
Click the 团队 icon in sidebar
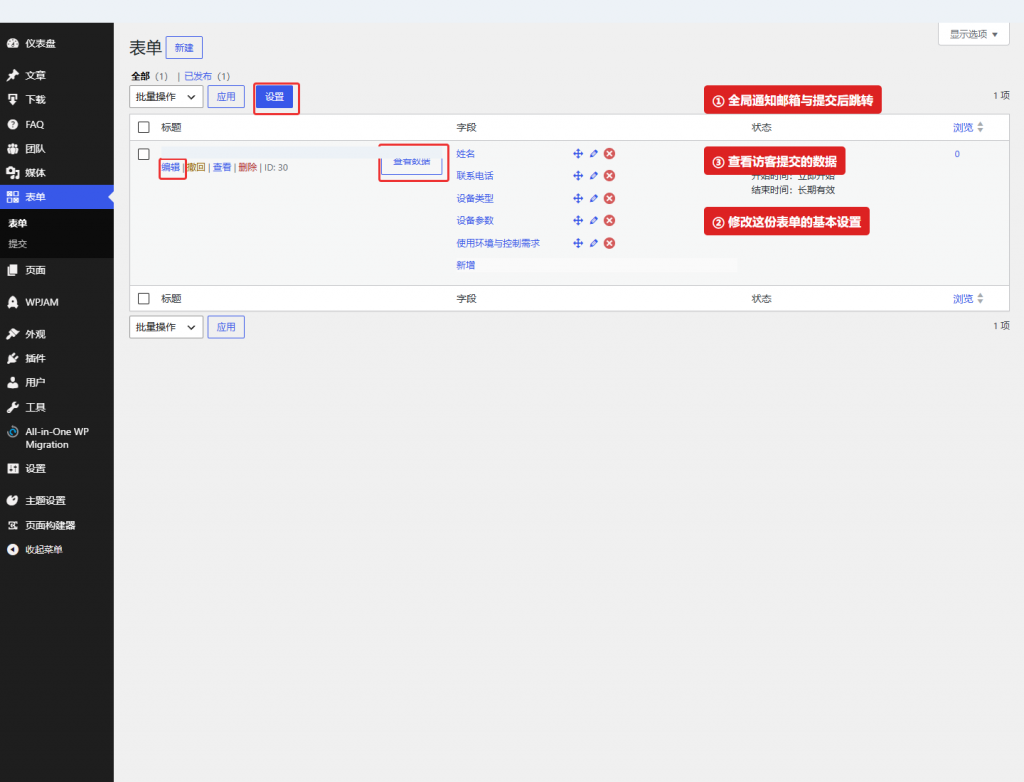point(12,148)
